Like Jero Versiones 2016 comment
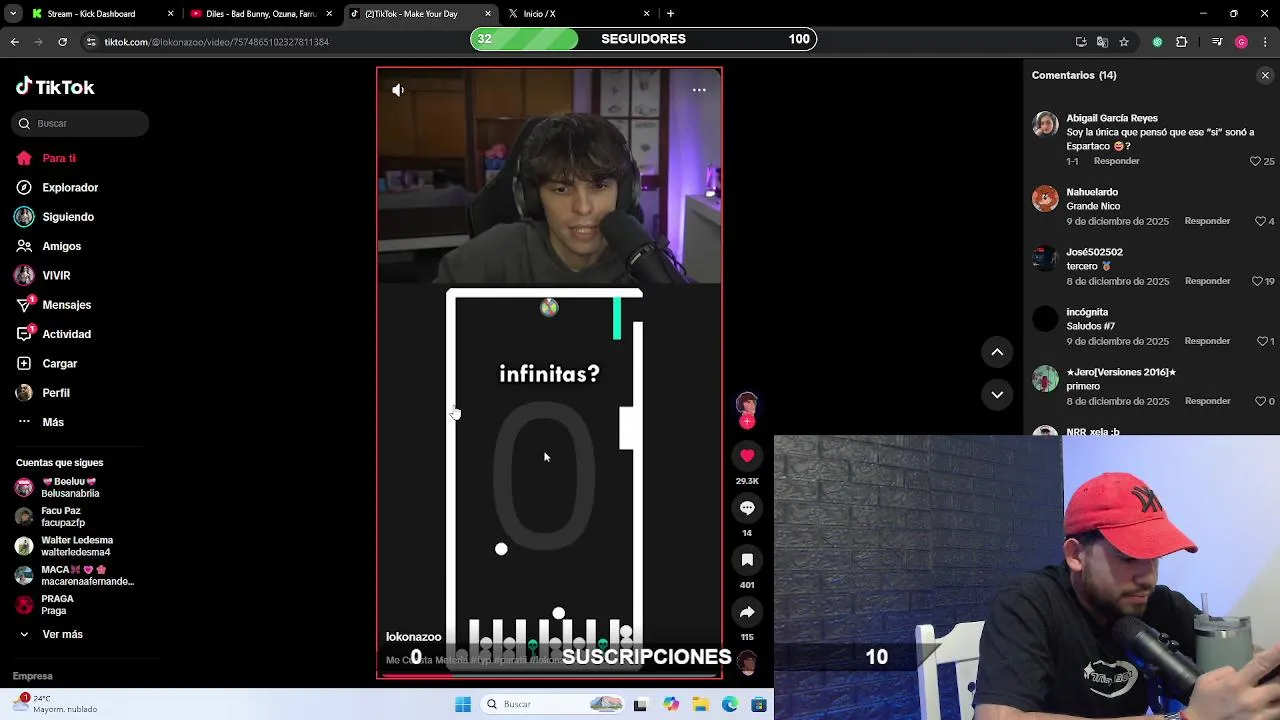The width and height of the screenshot is (1280, 720). [1261, 401]
